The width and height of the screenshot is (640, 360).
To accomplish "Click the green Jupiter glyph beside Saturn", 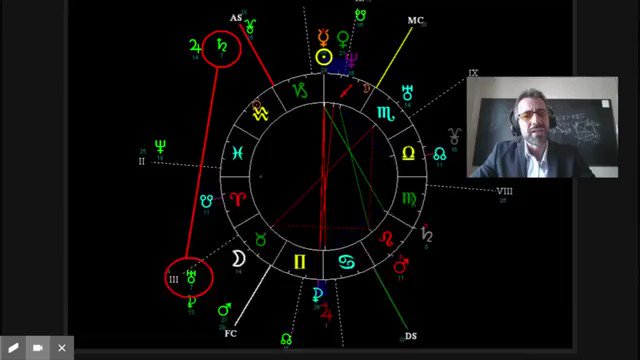I will point(195,47).
